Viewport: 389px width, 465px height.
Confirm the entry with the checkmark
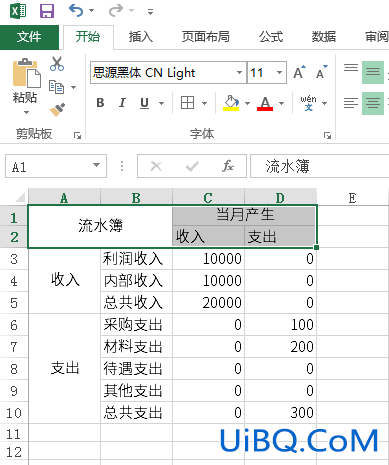pos(192,166)
